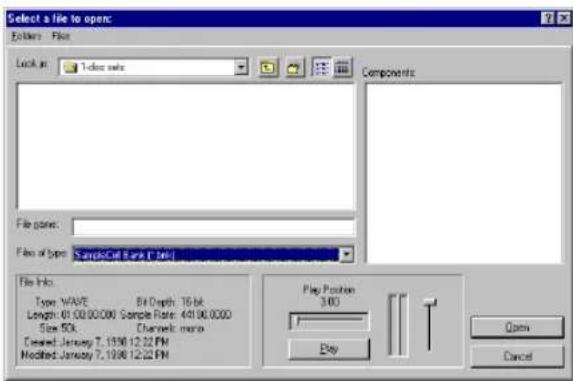
Task: Click inside the file list area
Action: point(186,147)
